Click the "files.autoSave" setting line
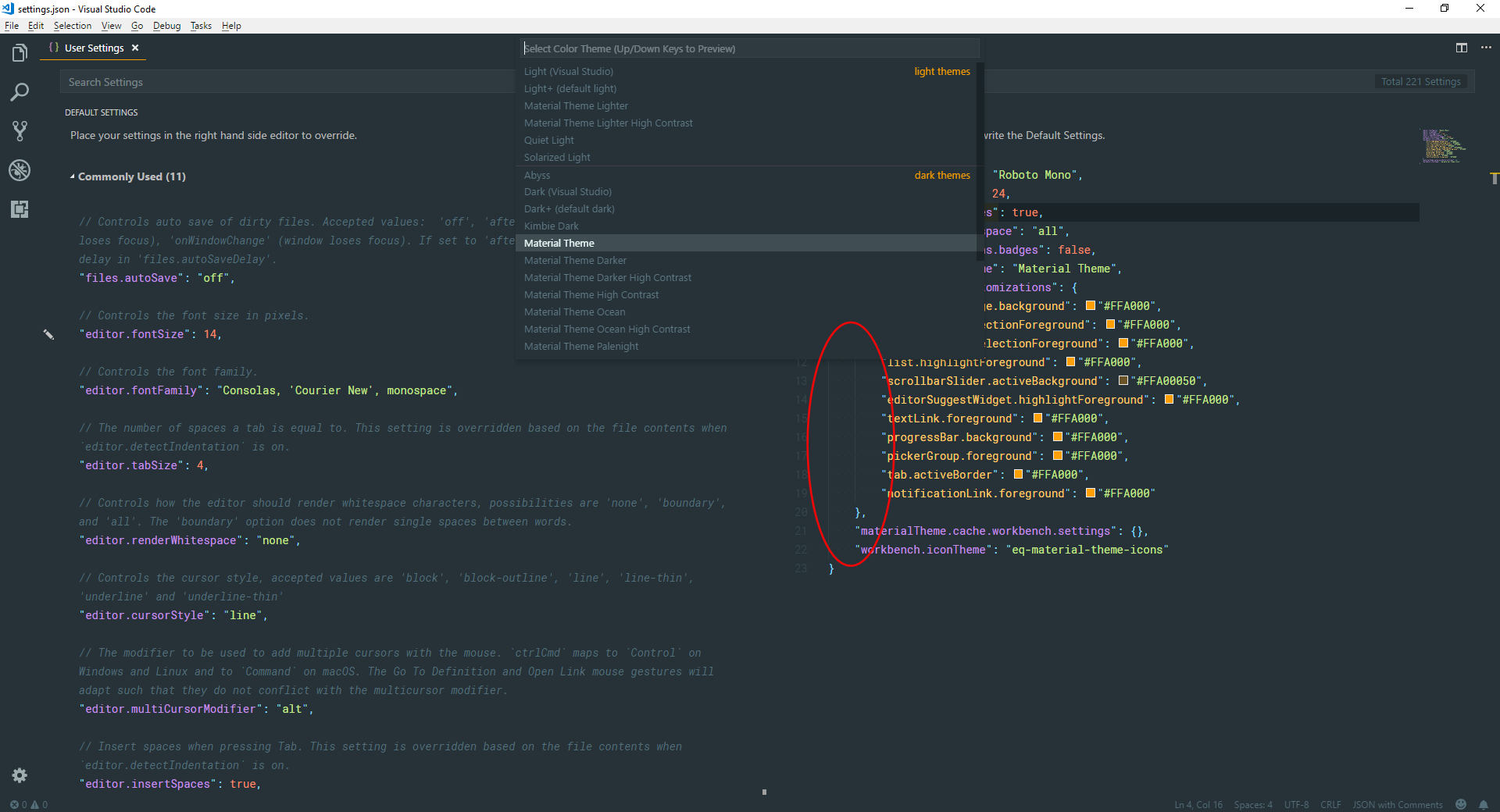 (157, 278)
